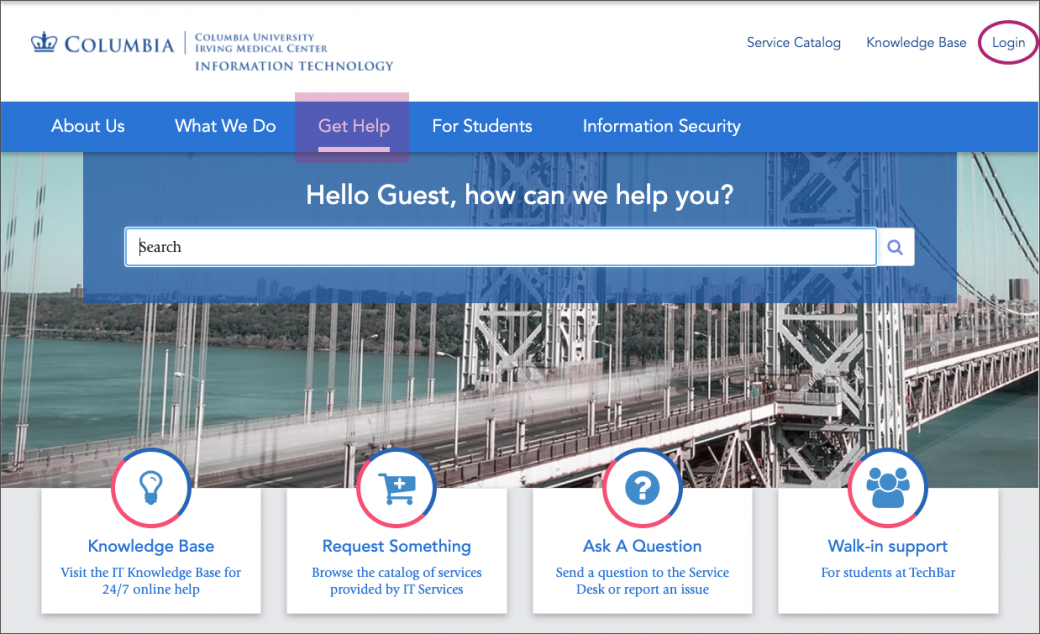Open the Knowledge Base link in header

(x=916, y=42)
